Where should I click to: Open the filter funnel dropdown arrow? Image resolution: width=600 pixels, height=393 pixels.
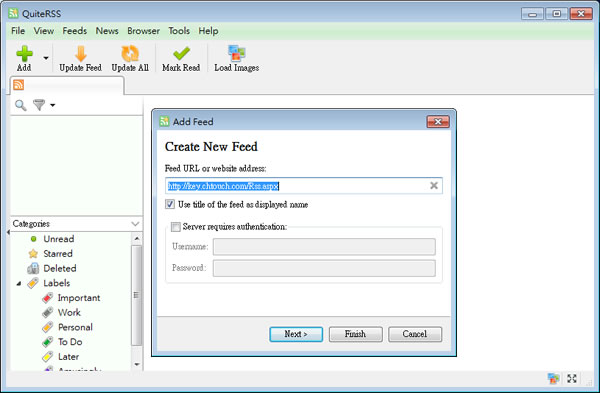point(53,105)
